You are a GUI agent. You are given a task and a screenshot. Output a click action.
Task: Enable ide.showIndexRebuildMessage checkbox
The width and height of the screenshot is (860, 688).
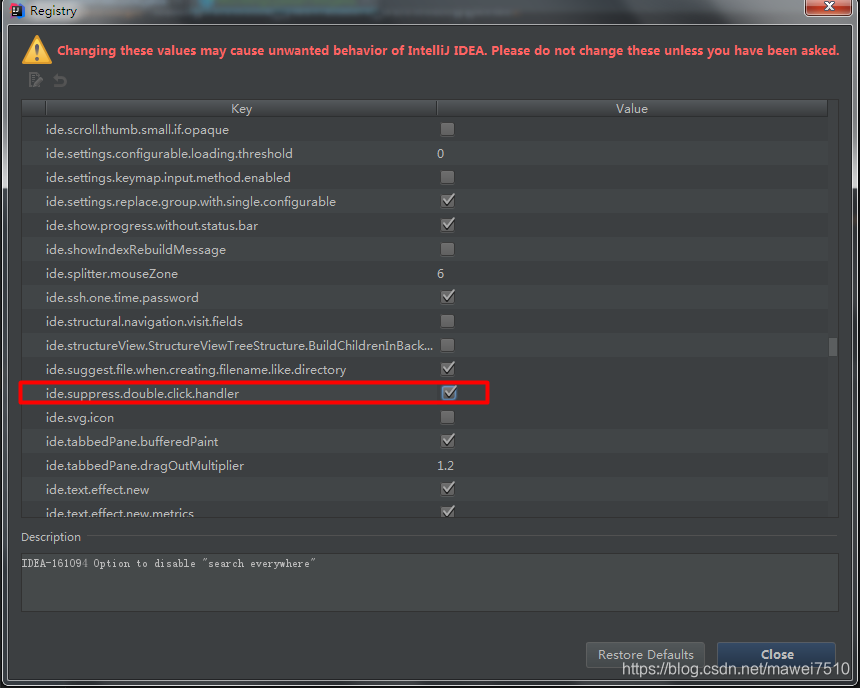[448, 249]
